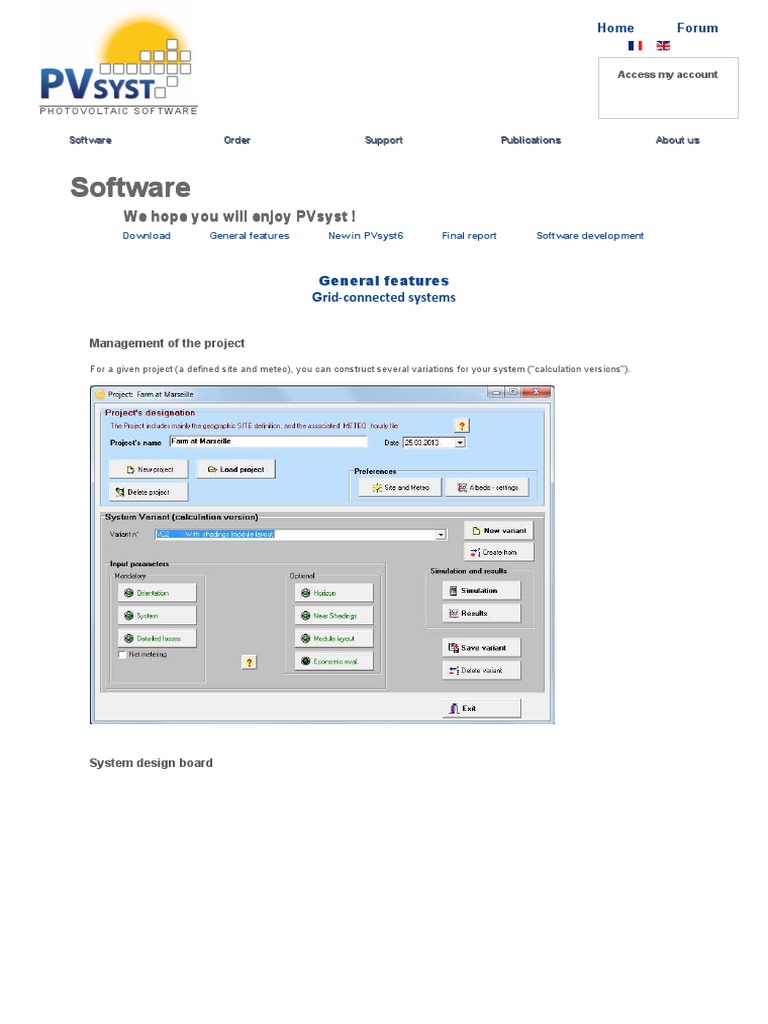Image resolution: width=768 pixels, height=1024 pixels.
Task: Click Access my account
Action: click(x=667, y=74)
